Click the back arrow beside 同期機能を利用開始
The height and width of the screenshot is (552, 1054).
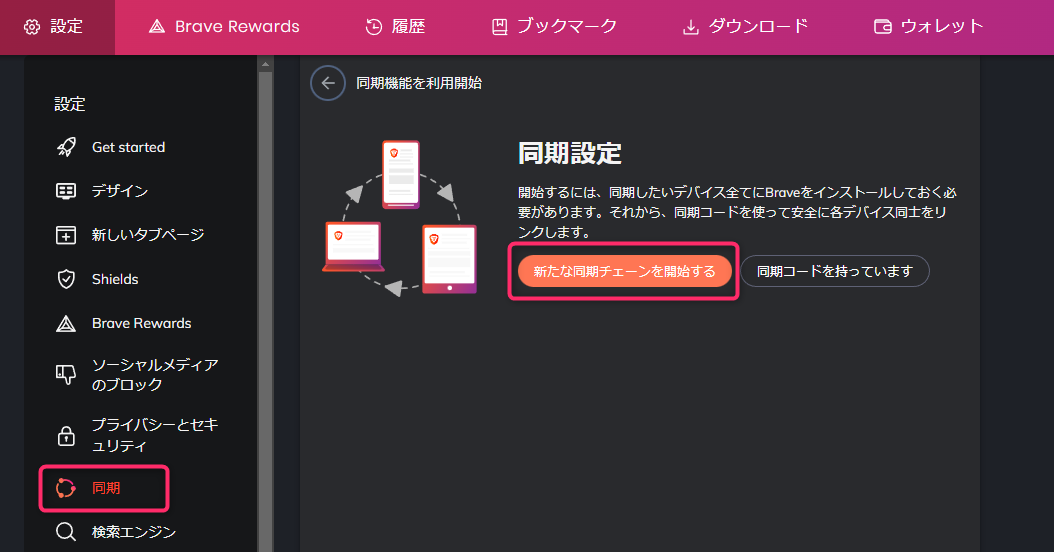point(328,83)
